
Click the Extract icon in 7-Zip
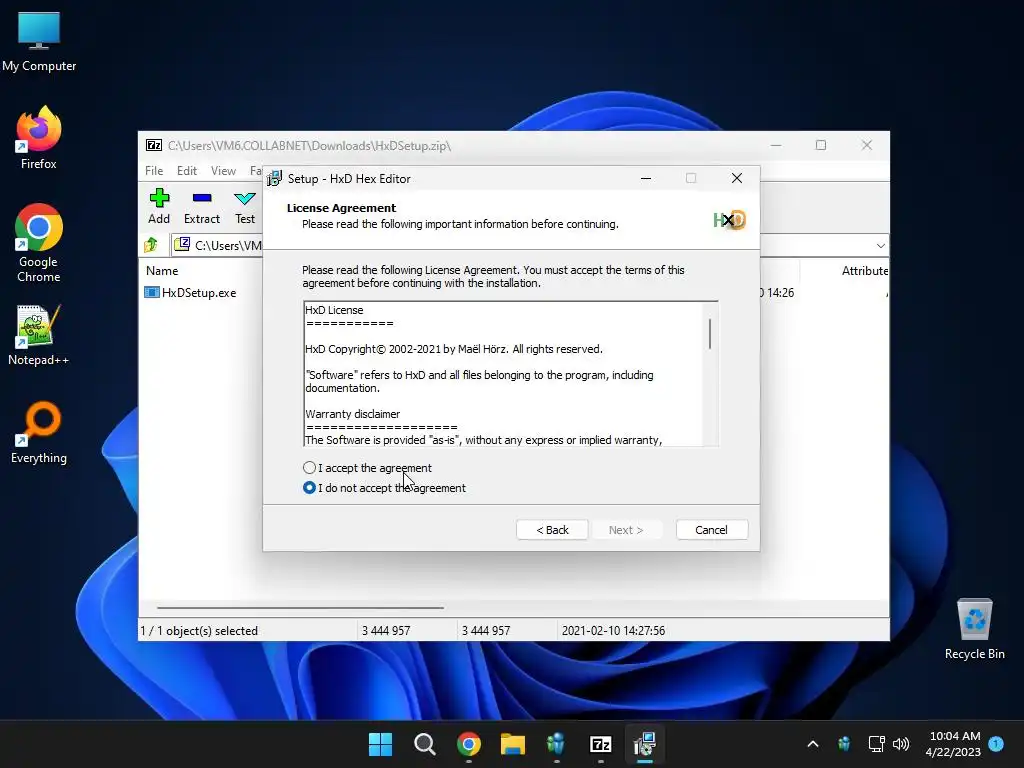pos(202,198)
